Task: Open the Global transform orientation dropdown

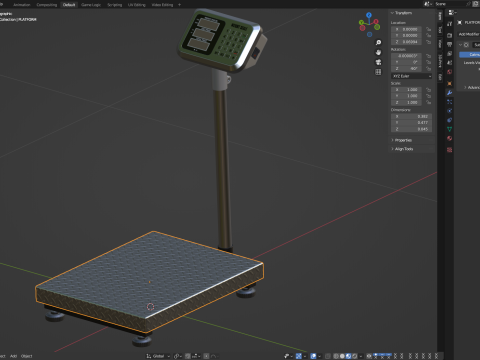Action: (x=158, y=356)
